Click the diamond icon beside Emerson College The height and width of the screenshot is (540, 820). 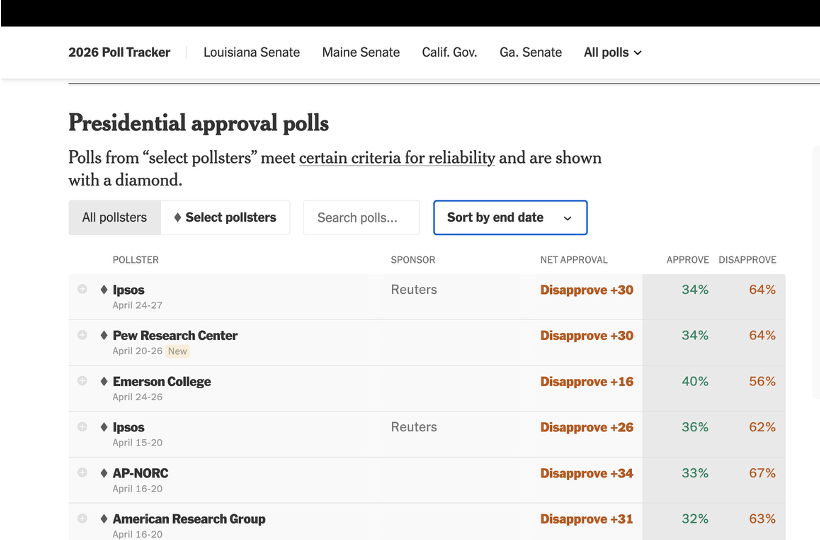(104, 382)
